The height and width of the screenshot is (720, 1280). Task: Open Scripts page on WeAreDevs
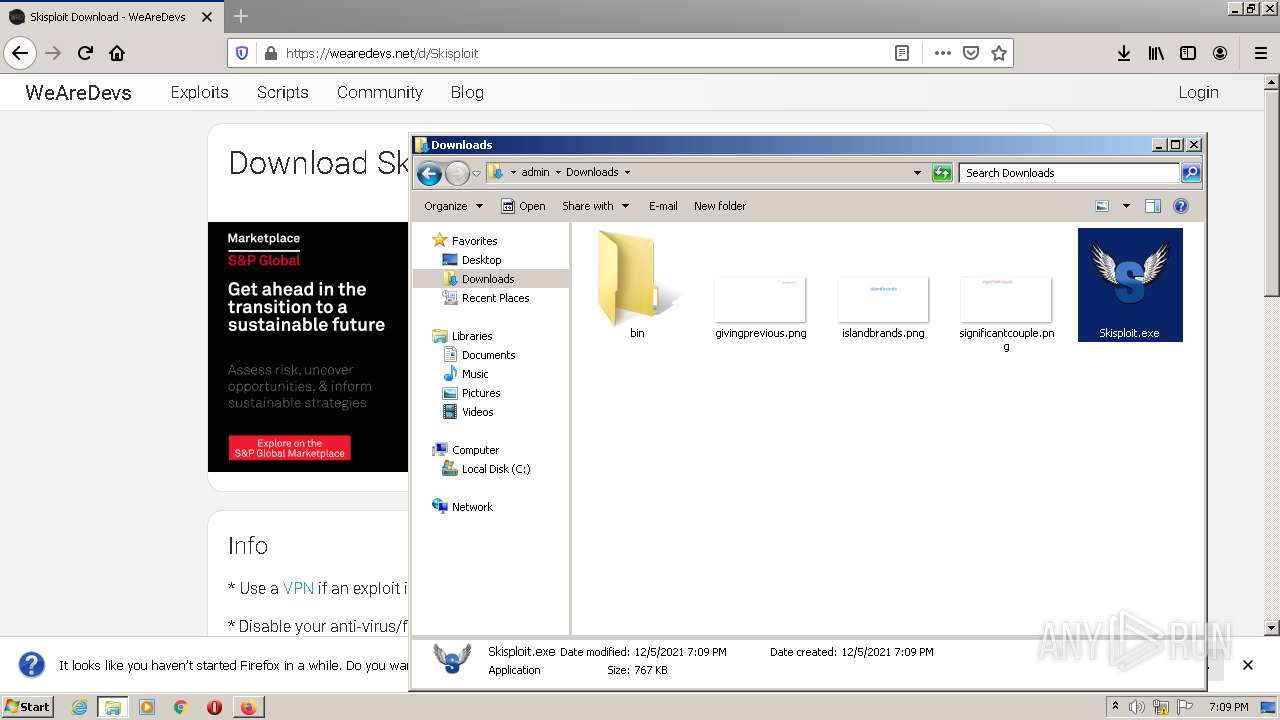[x=282, y=92]
